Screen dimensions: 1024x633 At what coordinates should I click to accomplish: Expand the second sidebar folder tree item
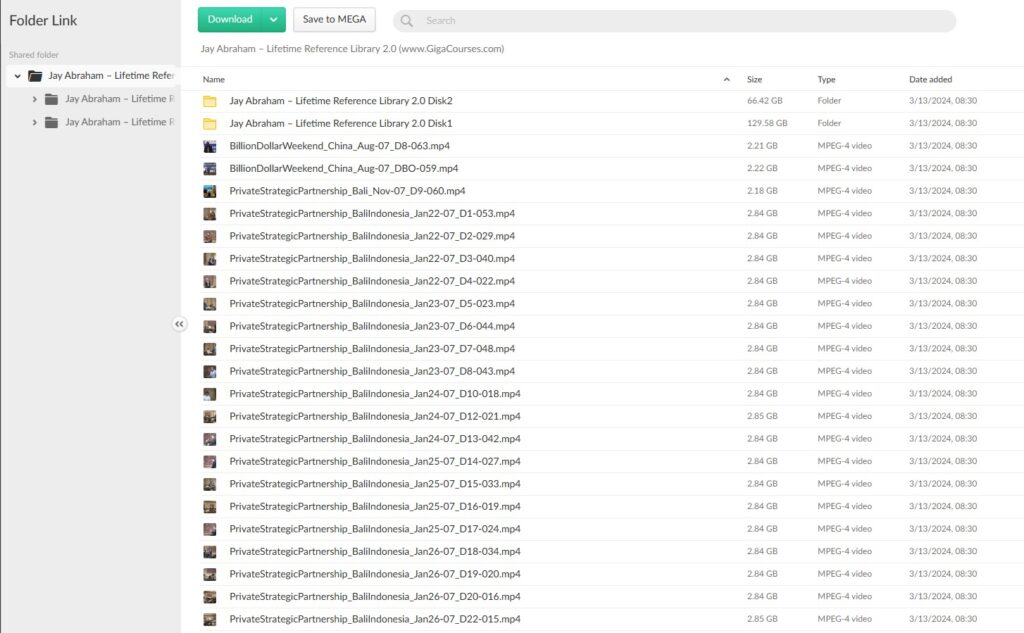click(x=35, y=122)
